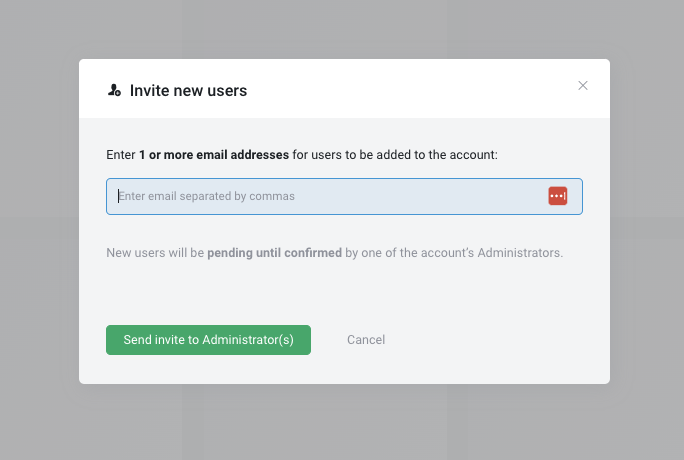Close the Invite new users dialog
Screen dimensions: 684x460
pos(583,86)
